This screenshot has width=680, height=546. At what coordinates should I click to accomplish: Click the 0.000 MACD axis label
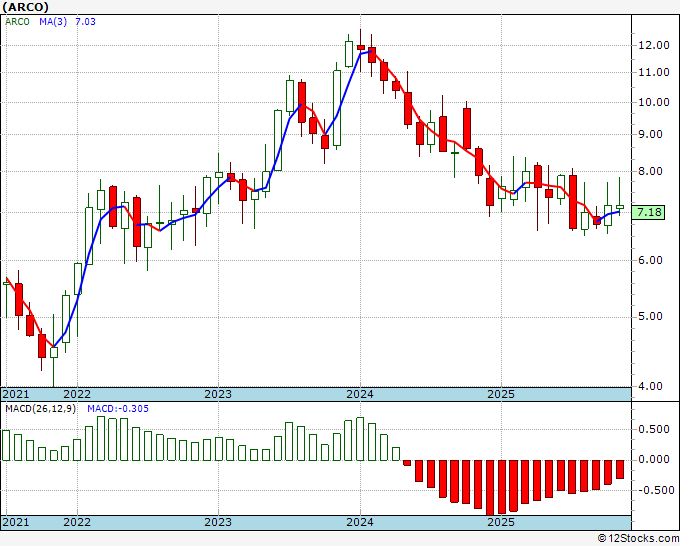654,459
